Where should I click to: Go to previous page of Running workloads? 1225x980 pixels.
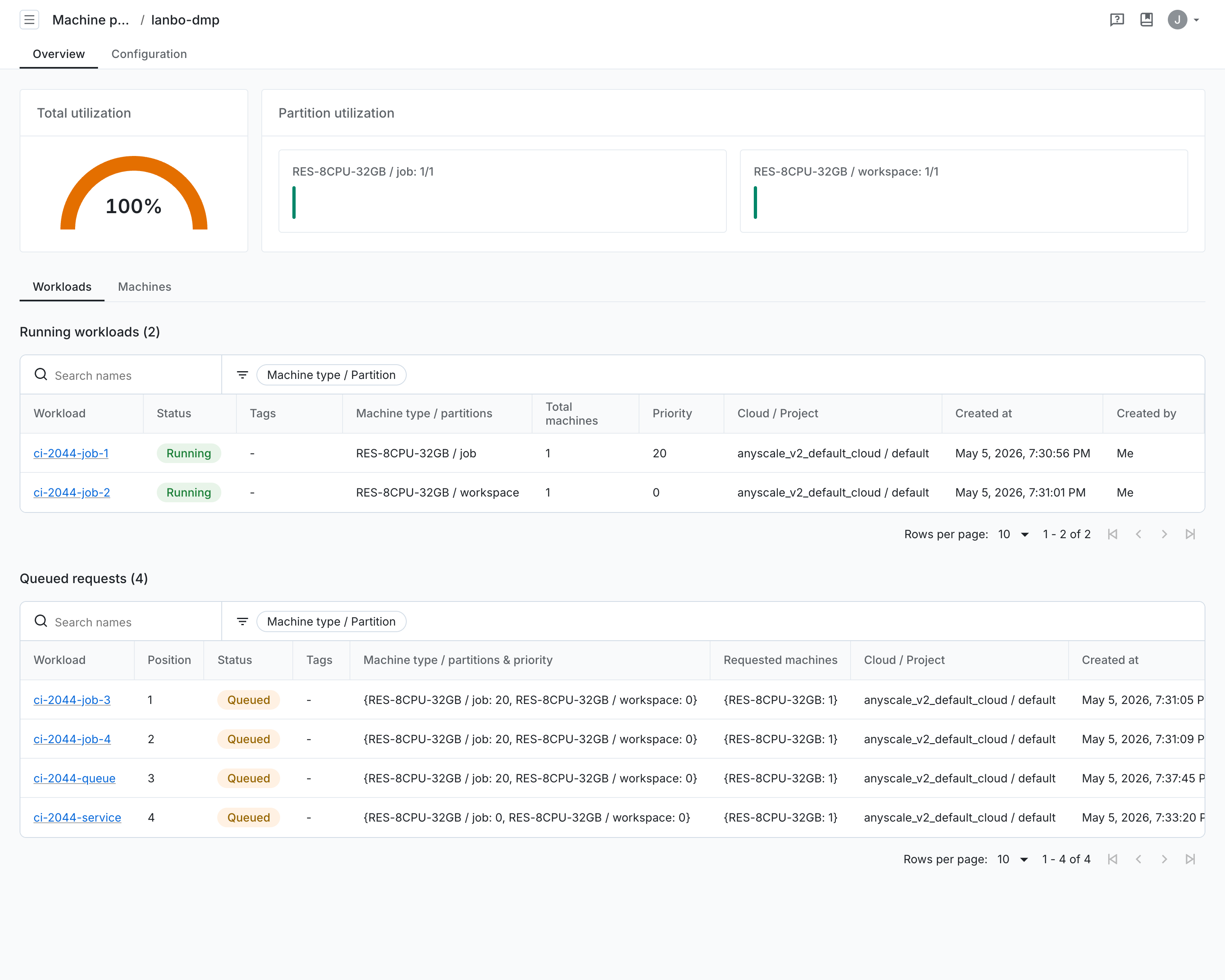(x=1138, y=534)
